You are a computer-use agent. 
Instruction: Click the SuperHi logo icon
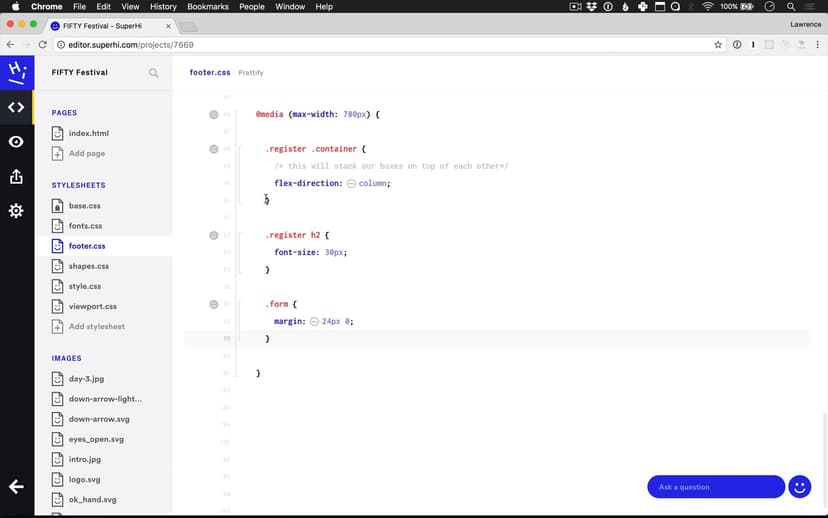coord(16,72)
